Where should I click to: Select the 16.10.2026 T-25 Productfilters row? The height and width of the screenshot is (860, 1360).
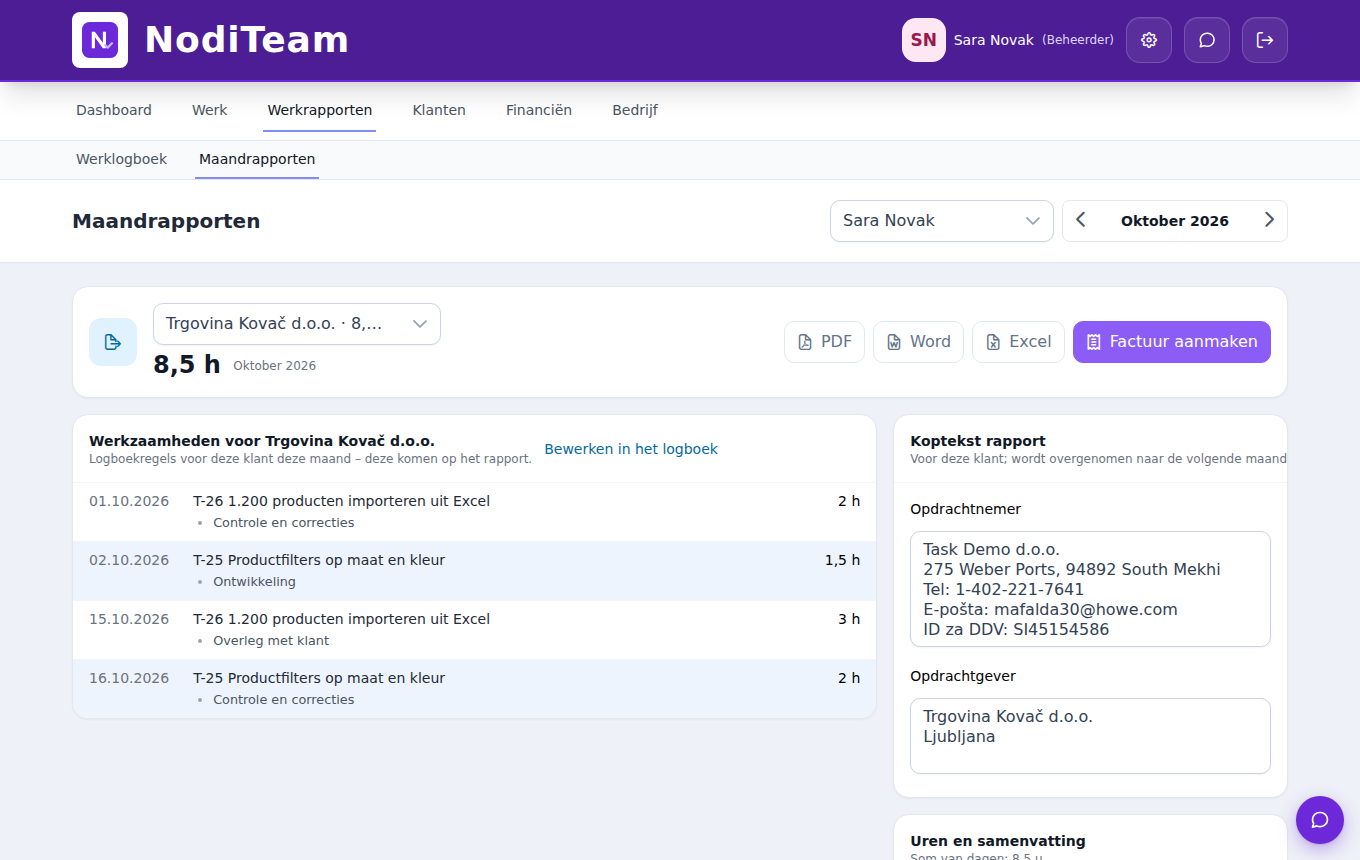pos(475,689)
